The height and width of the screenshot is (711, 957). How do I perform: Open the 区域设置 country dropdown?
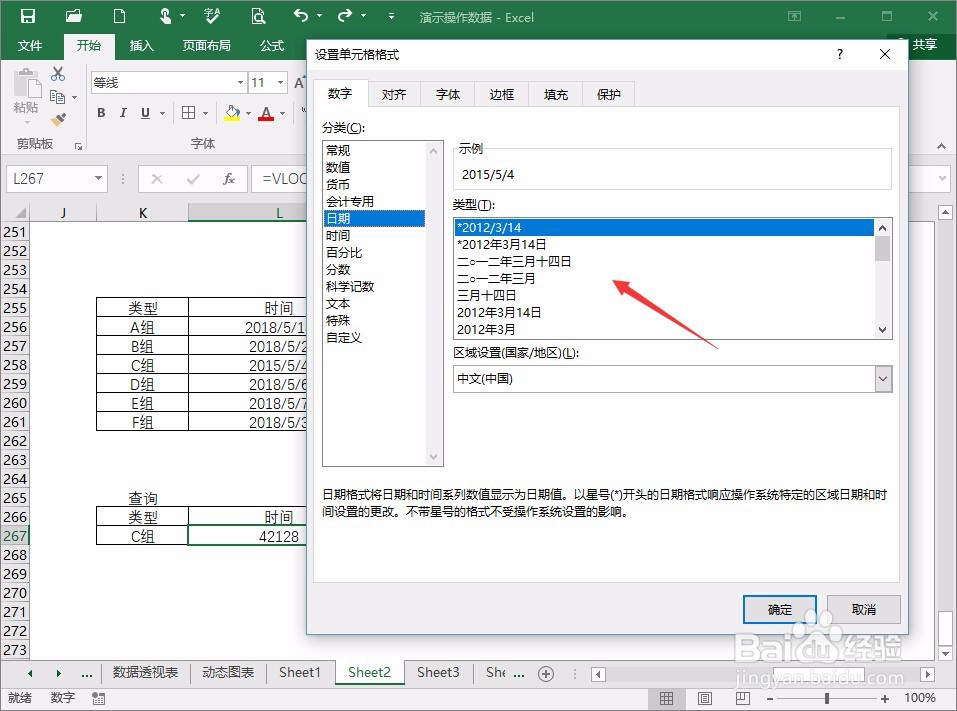[882, 378]
